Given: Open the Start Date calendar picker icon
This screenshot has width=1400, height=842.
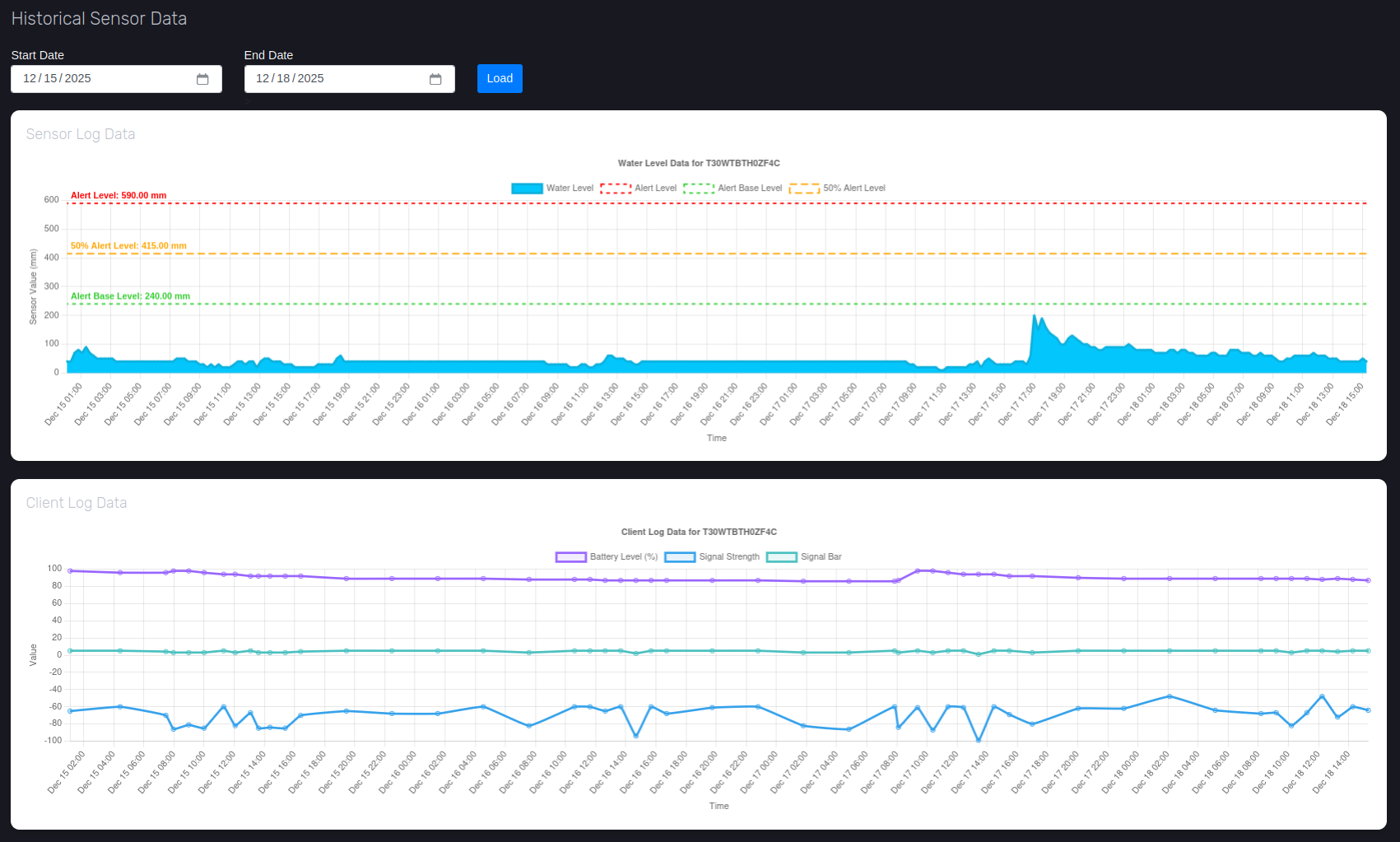Looking at the screenshot, I should point(202,79).
